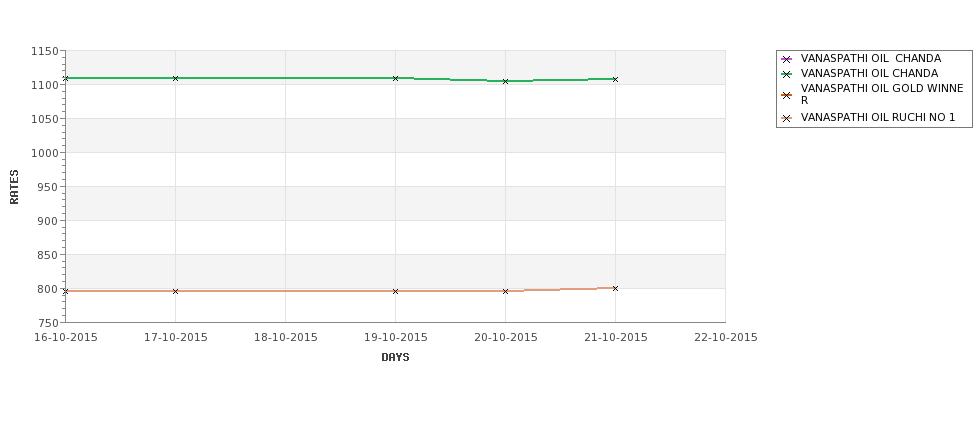Click the Ruchi No 1 legend marker
Viewport: 975px width, 429px height.
pos(787,118)
